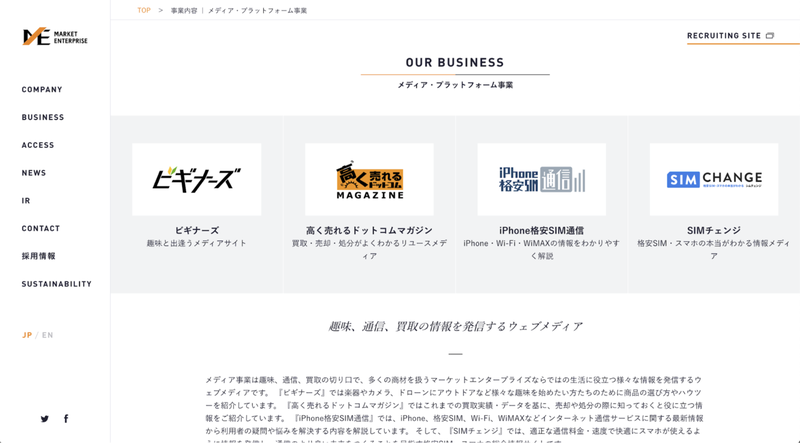The image size is (800, 443).
Task: Click the 事業内容 breadcrumb link
Action: pos(183,10)
